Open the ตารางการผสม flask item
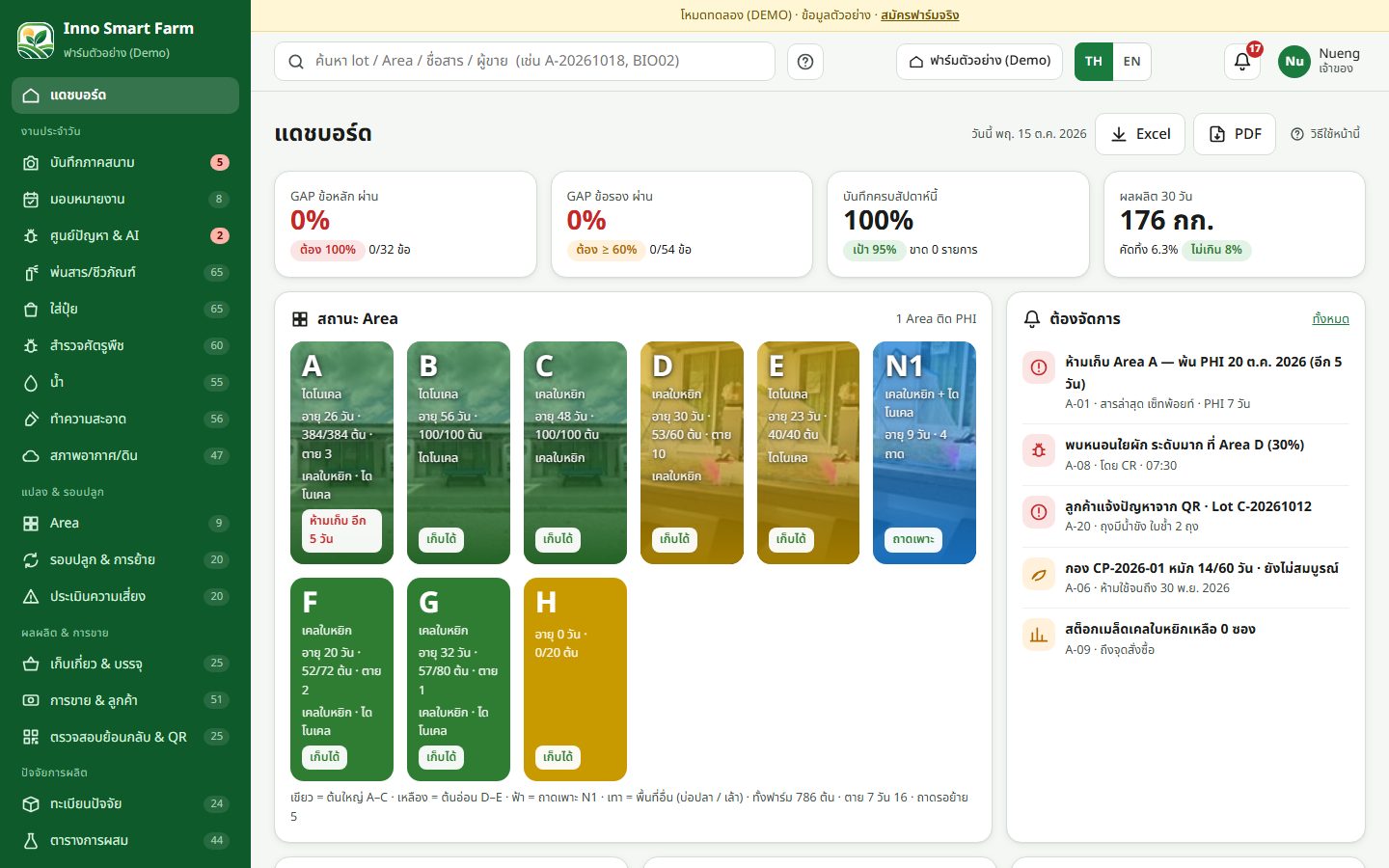This screenshot has width=1389, height=868. coord(125,840)
